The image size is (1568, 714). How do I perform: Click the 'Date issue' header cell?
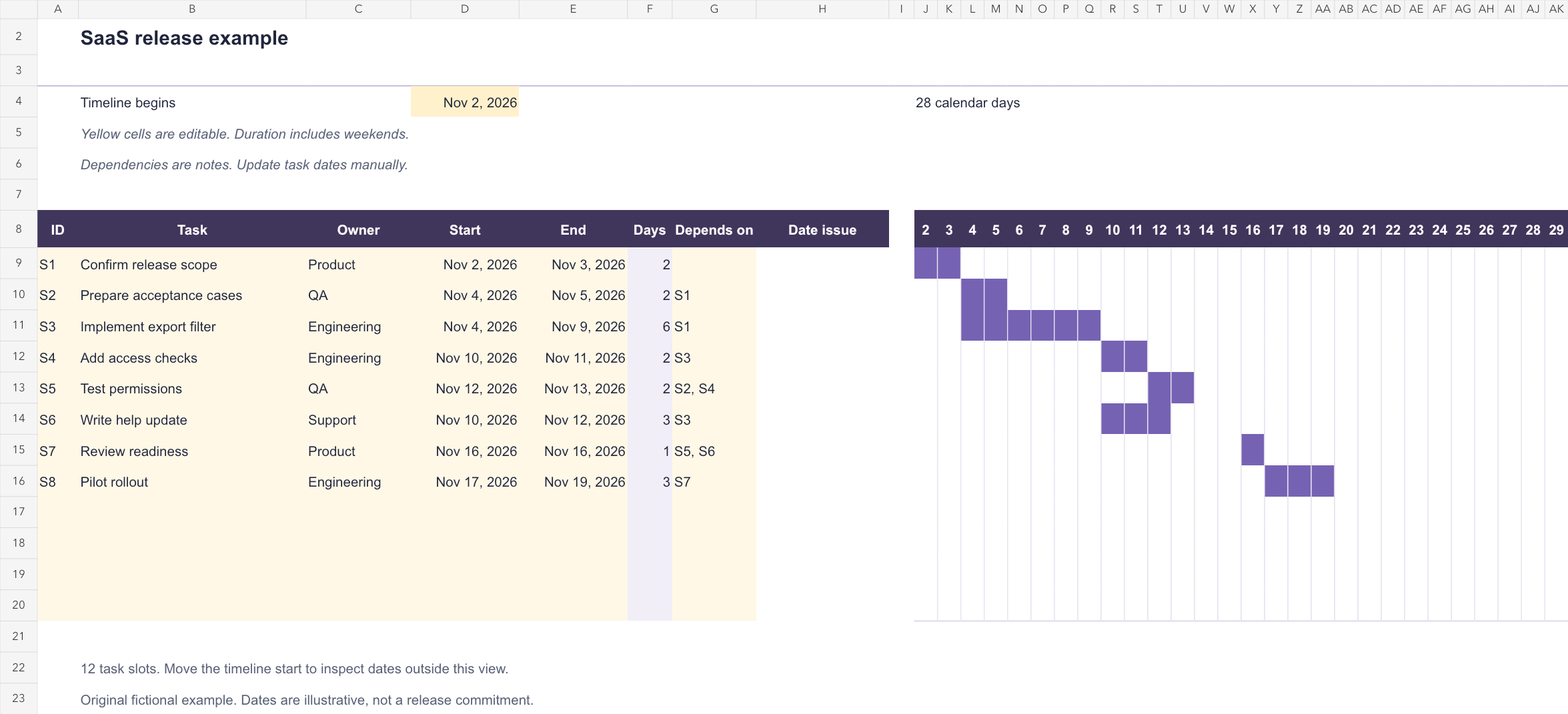coord(822,230)
